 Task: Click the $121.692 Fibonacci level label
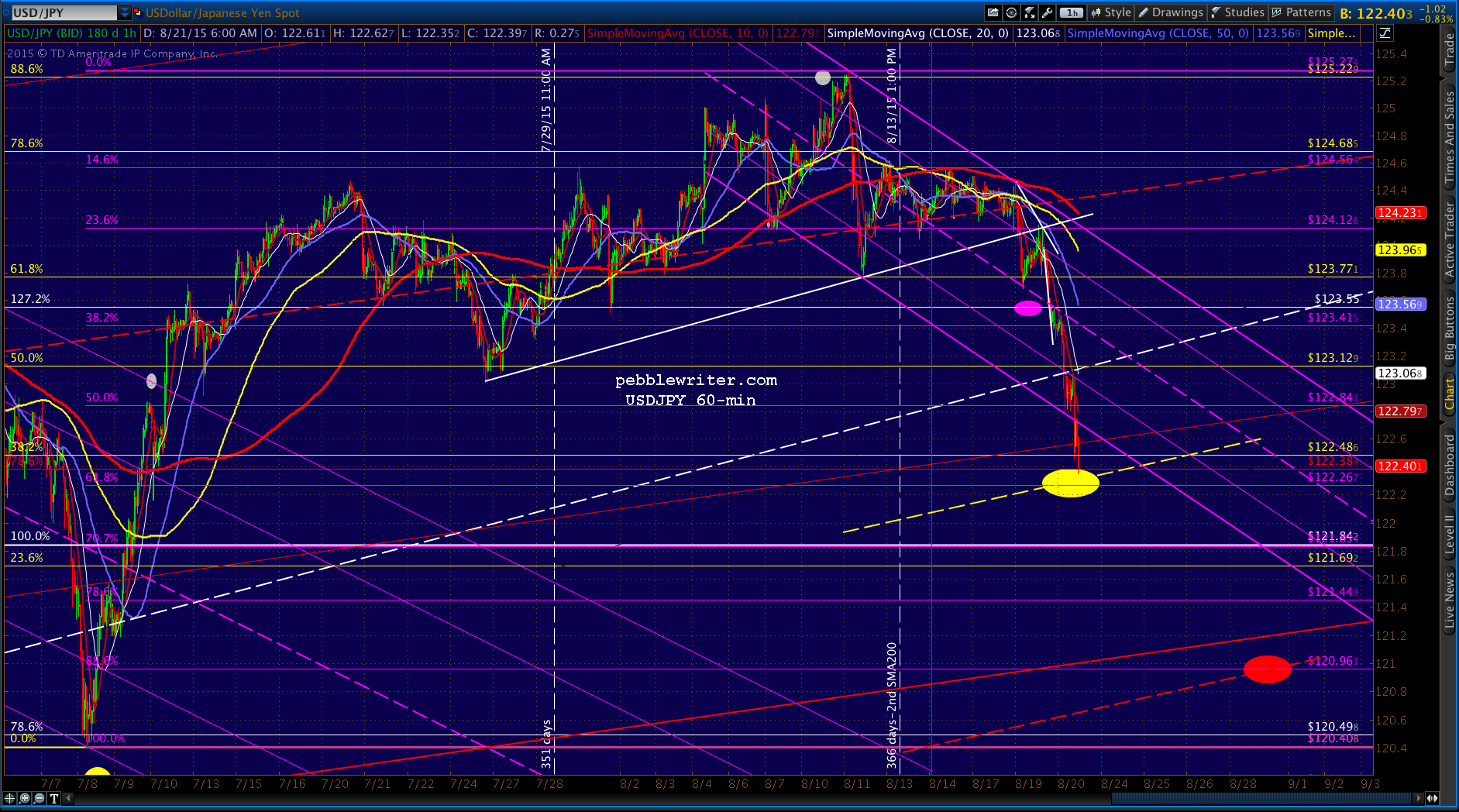[x=1333, y=557]
